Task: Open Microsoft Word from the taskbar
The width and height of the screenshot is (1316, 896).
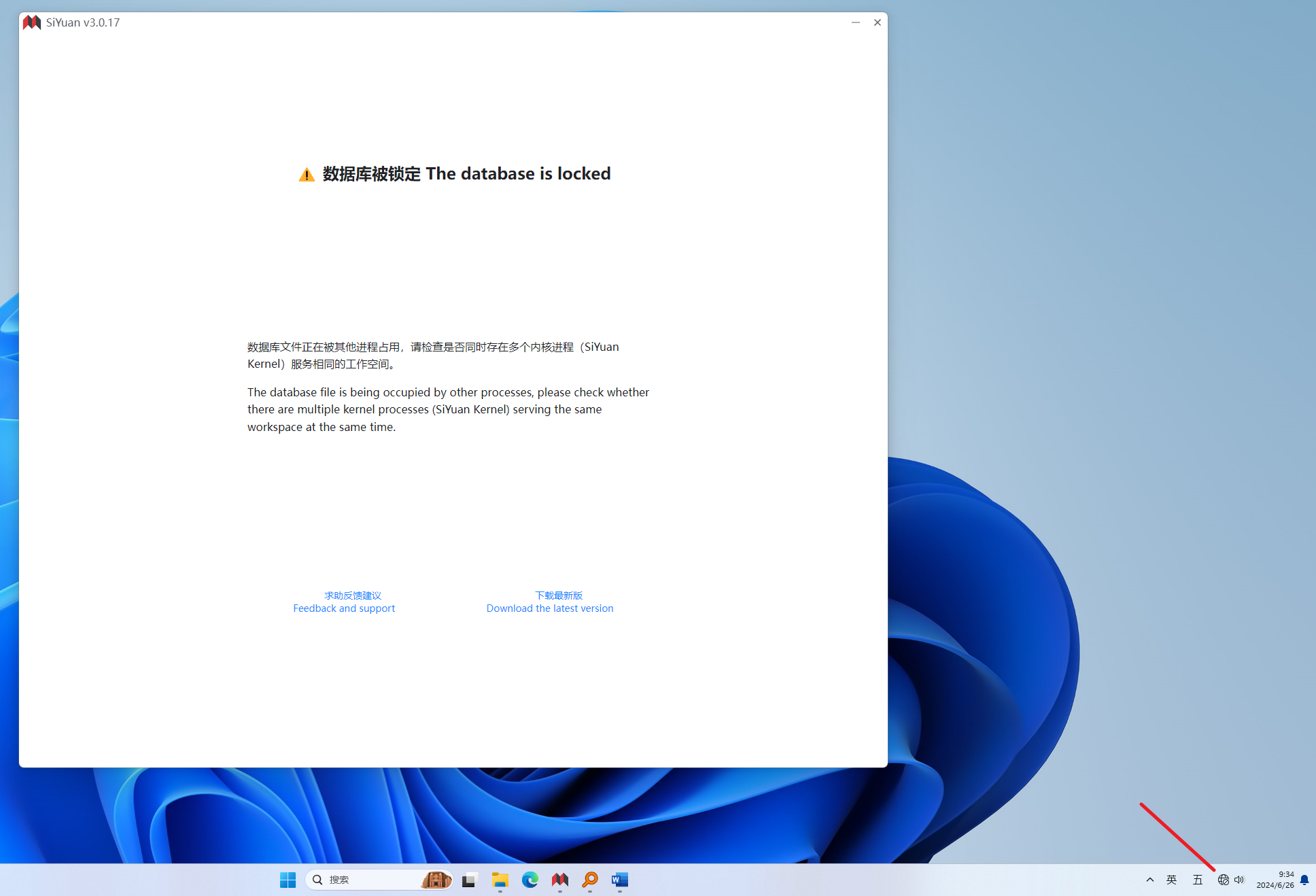Action: pyautogui.click(x=619, y=880)
